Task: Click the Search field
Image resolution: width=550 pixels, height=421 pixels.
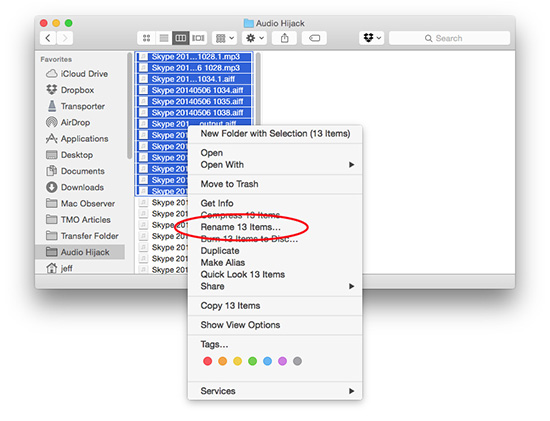Action: (x=449, y=38)
